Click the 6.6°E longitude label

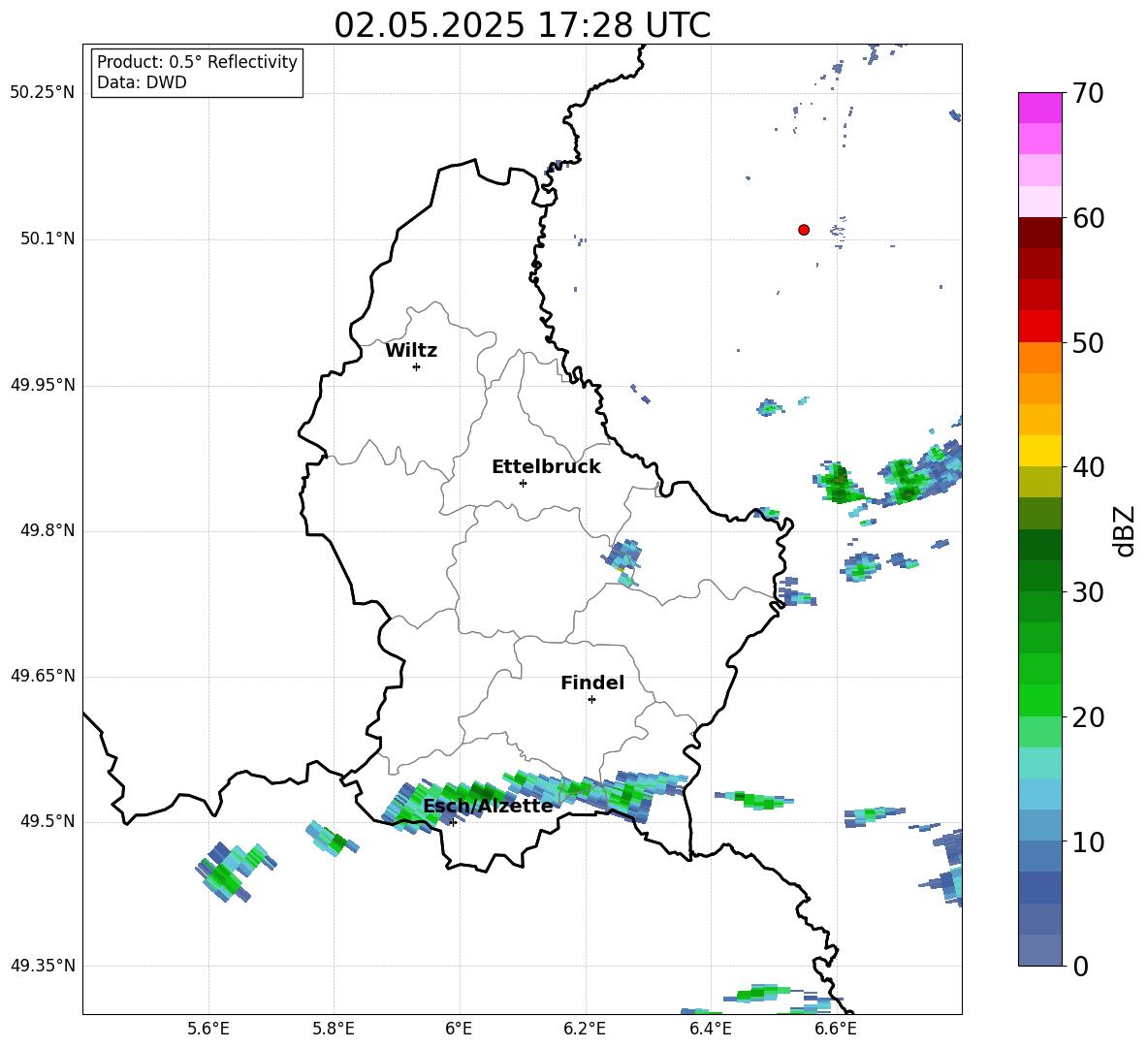click(836, 1029)
